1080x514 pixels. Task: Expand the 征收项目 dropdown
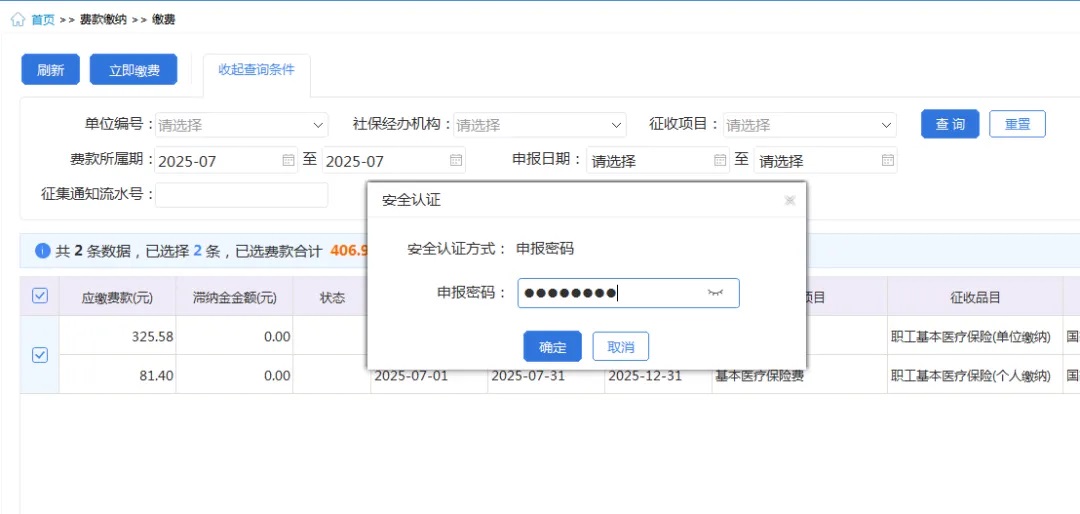(886, 125)
